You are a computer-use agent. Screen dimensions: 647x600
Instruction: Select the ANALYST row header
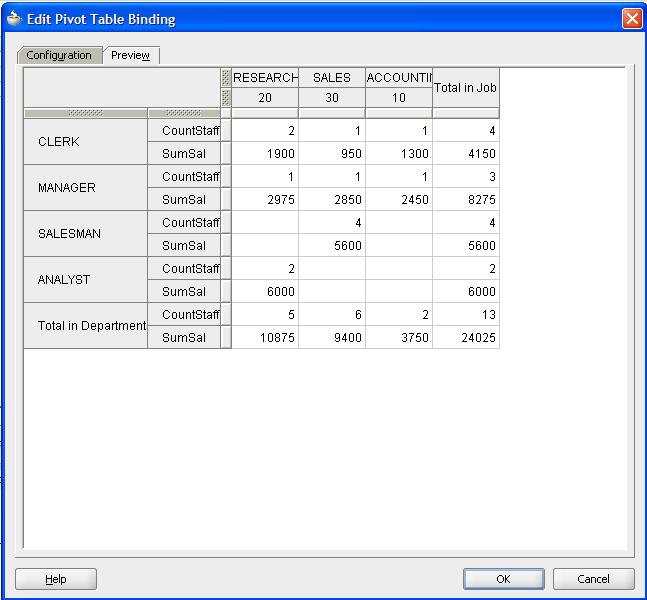(x=64, y=280)
